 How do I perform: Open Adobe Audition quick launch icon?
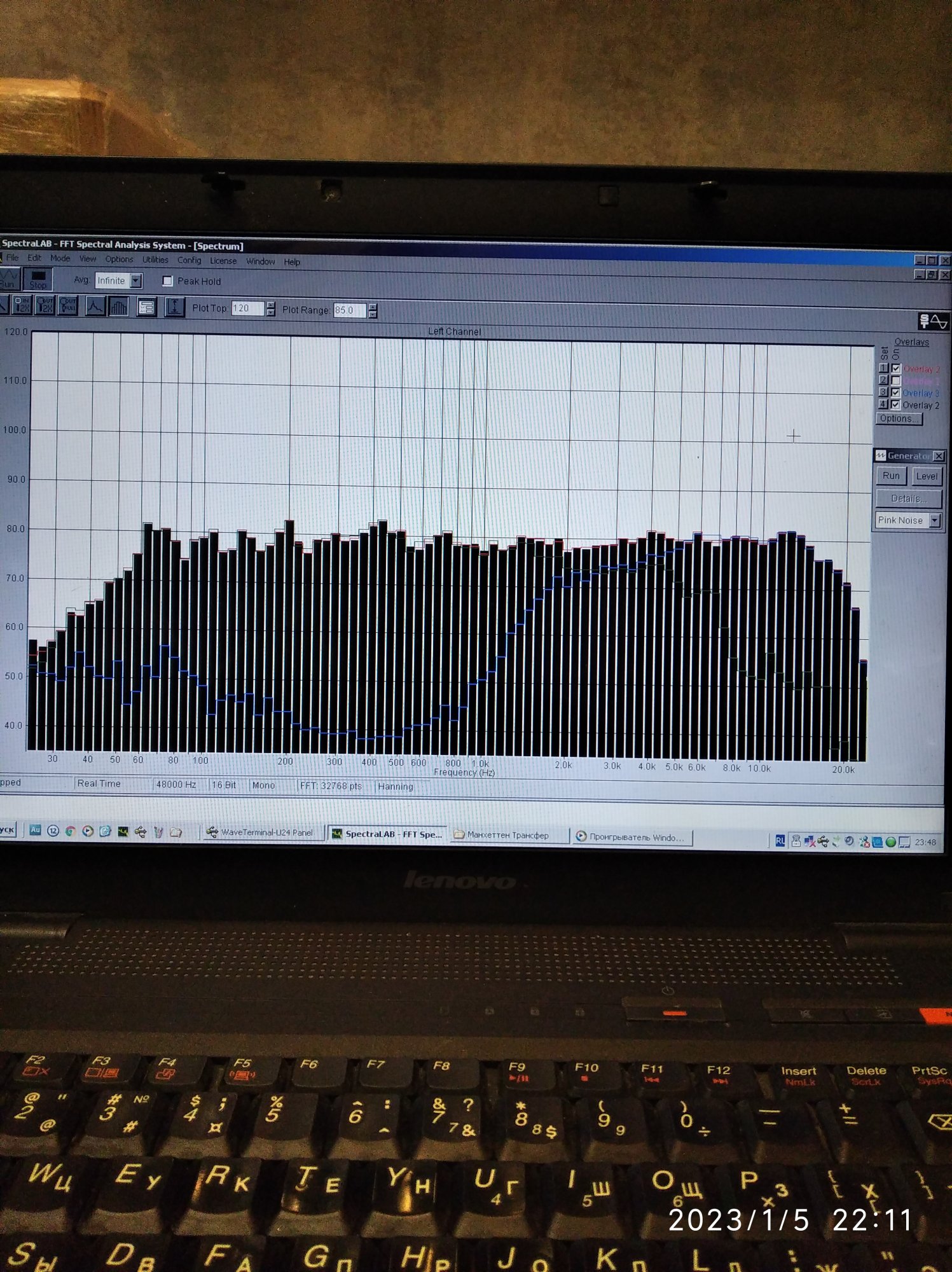[x=36, y=830]
